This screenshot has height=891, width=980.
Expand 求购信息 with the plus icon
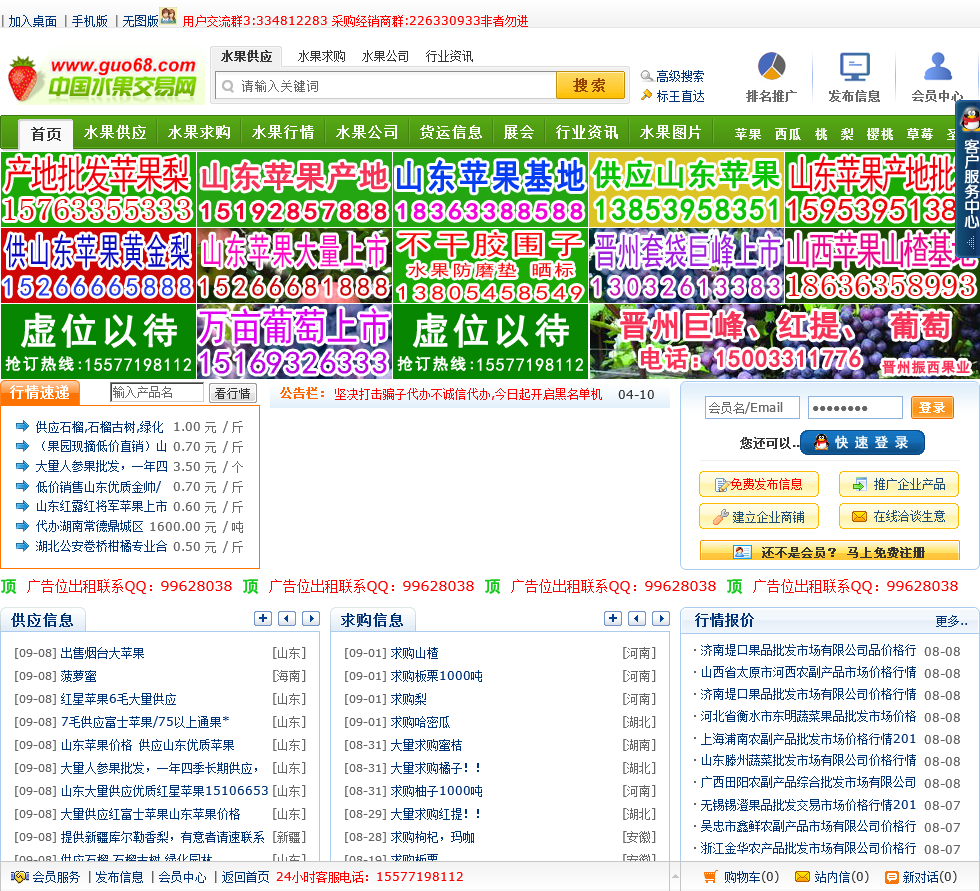[x=612, y=619]
